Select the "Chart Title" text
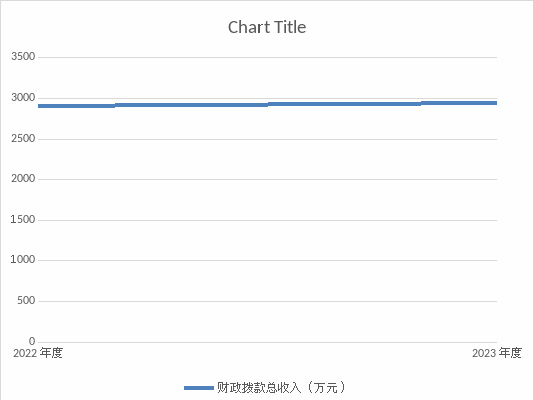Image resolution: width=533 pixels, height=400 pixels. click(x=267, y=27)
